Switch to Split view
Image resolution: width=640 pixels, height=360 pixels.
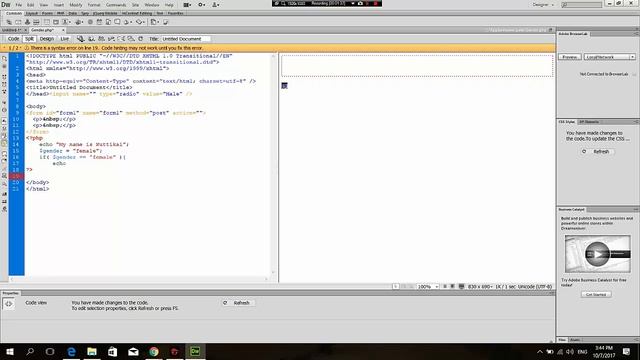click(29, 39)
